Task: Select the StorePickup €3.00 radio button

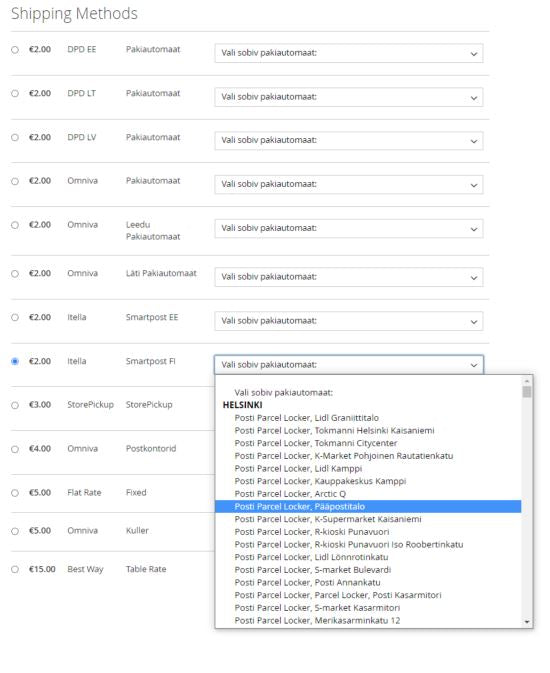Action: tap(15, 405)
